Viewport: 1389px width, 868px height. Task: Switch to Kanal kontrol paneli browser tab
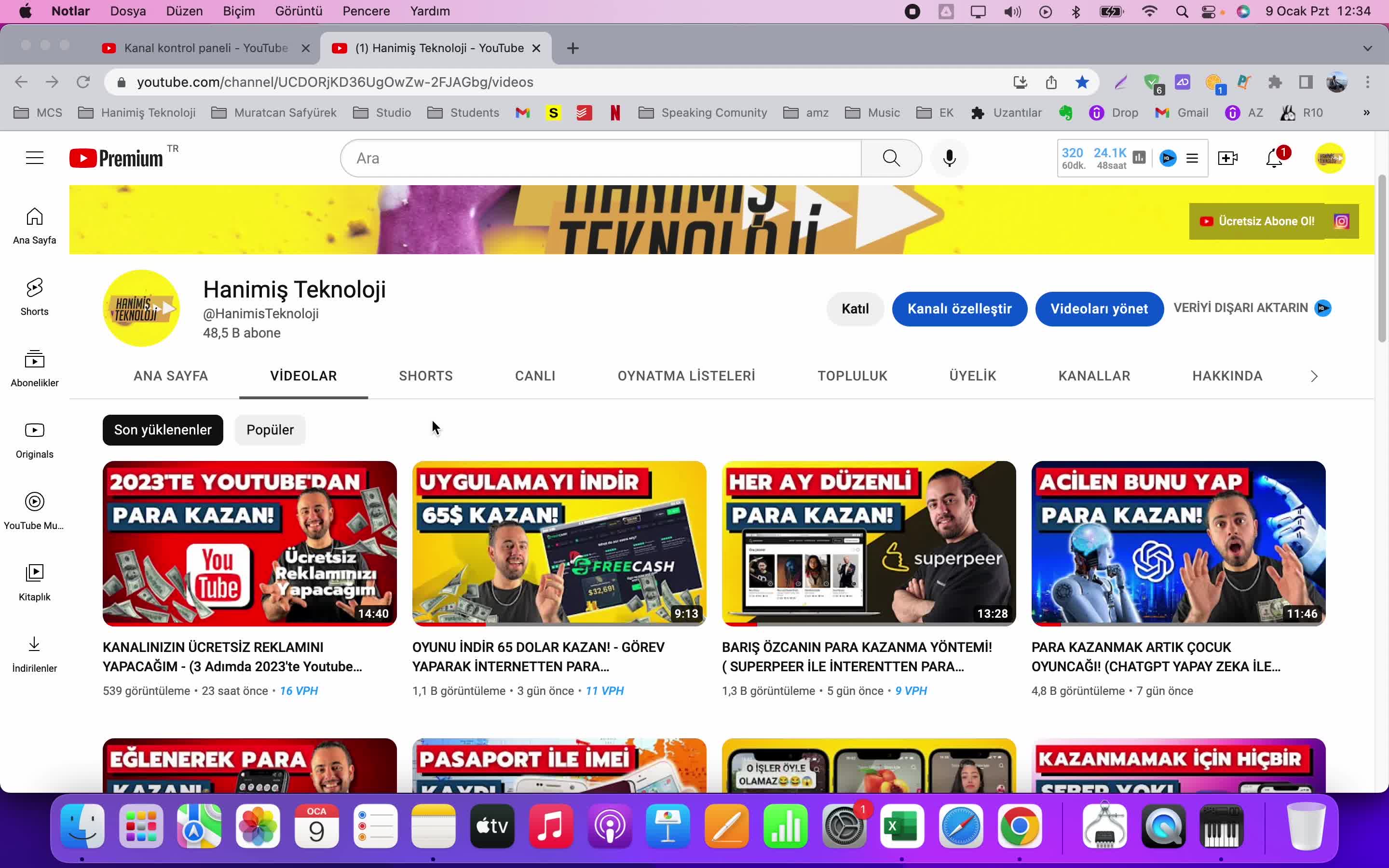205,48
